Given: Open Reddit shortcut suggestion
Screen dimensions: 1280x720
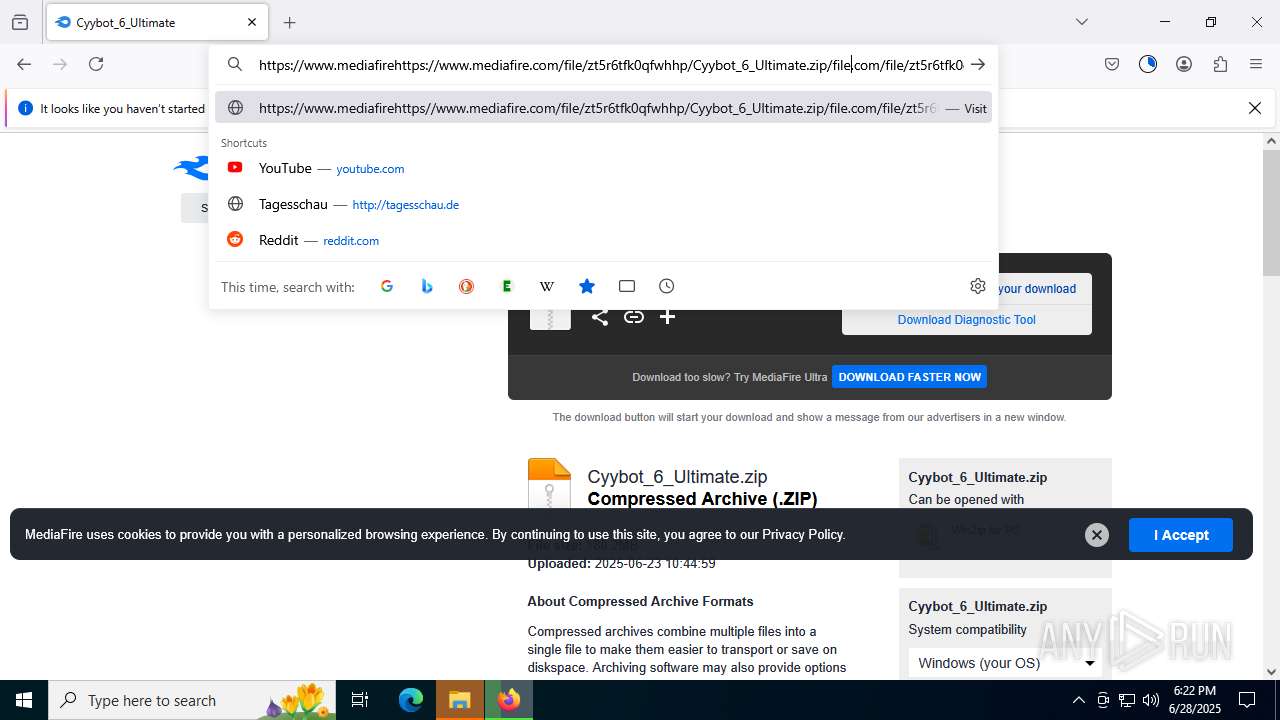Looking at the screenshot, I should (x=603, y=240).
